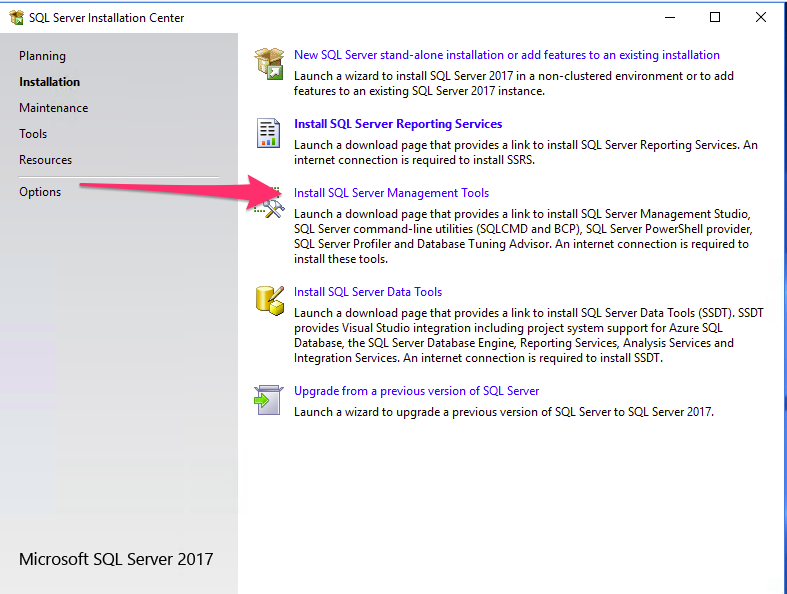787x594 pixels.
Task: Click the 'non-clustered environment' description text
Action: [x=513, y=83]
